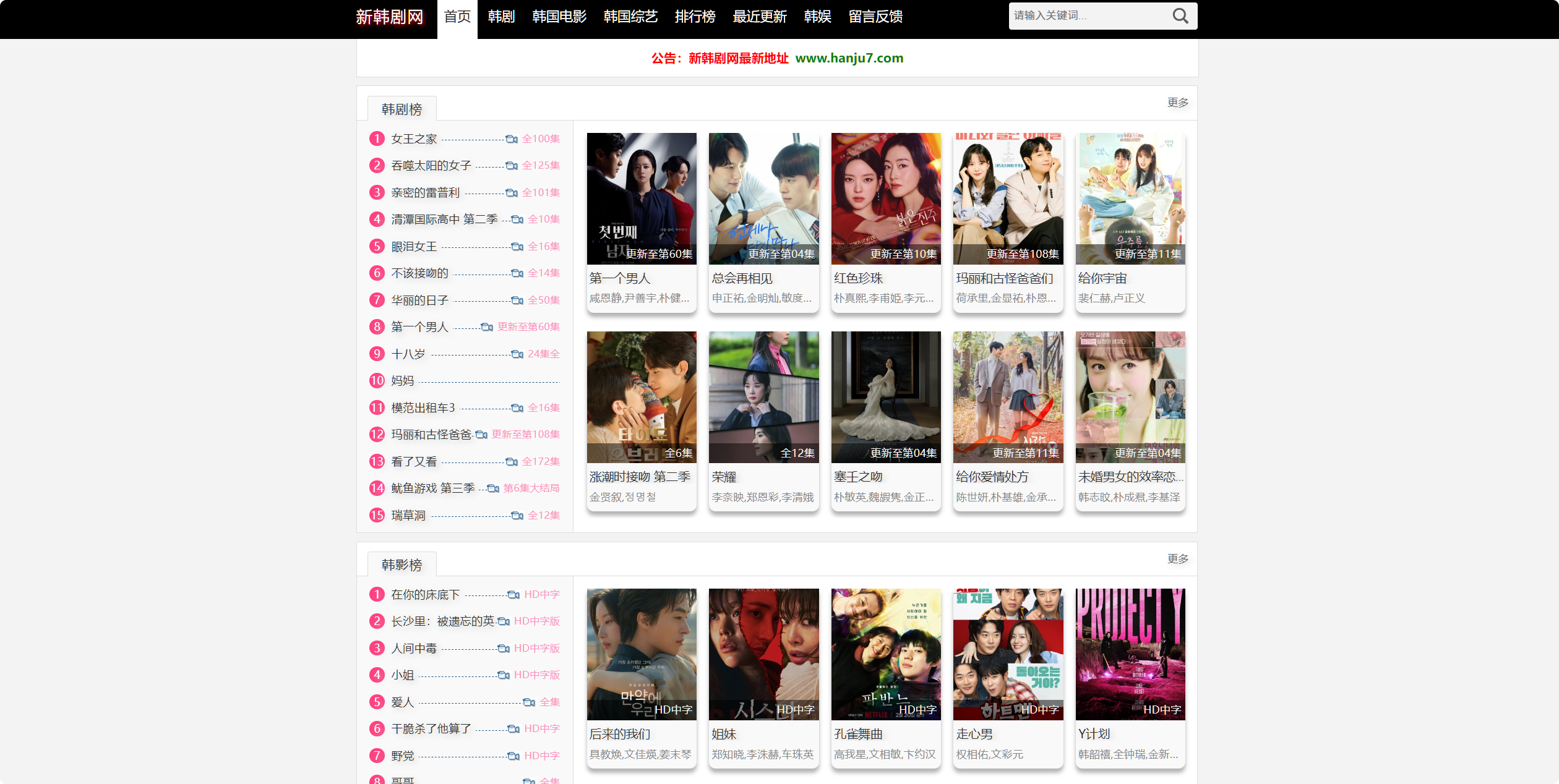Click camera icon next to 在你的床底下
This screenshot has height=784, width=1559.
[x=513, y=595]
